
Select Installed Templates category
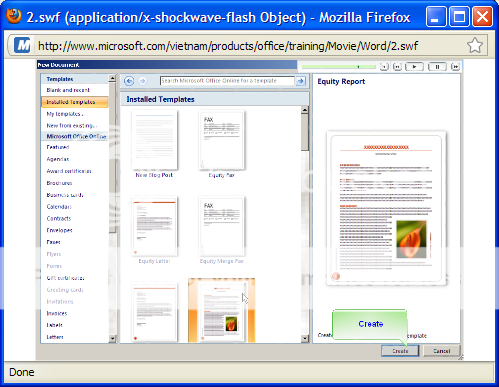(75, 102)
